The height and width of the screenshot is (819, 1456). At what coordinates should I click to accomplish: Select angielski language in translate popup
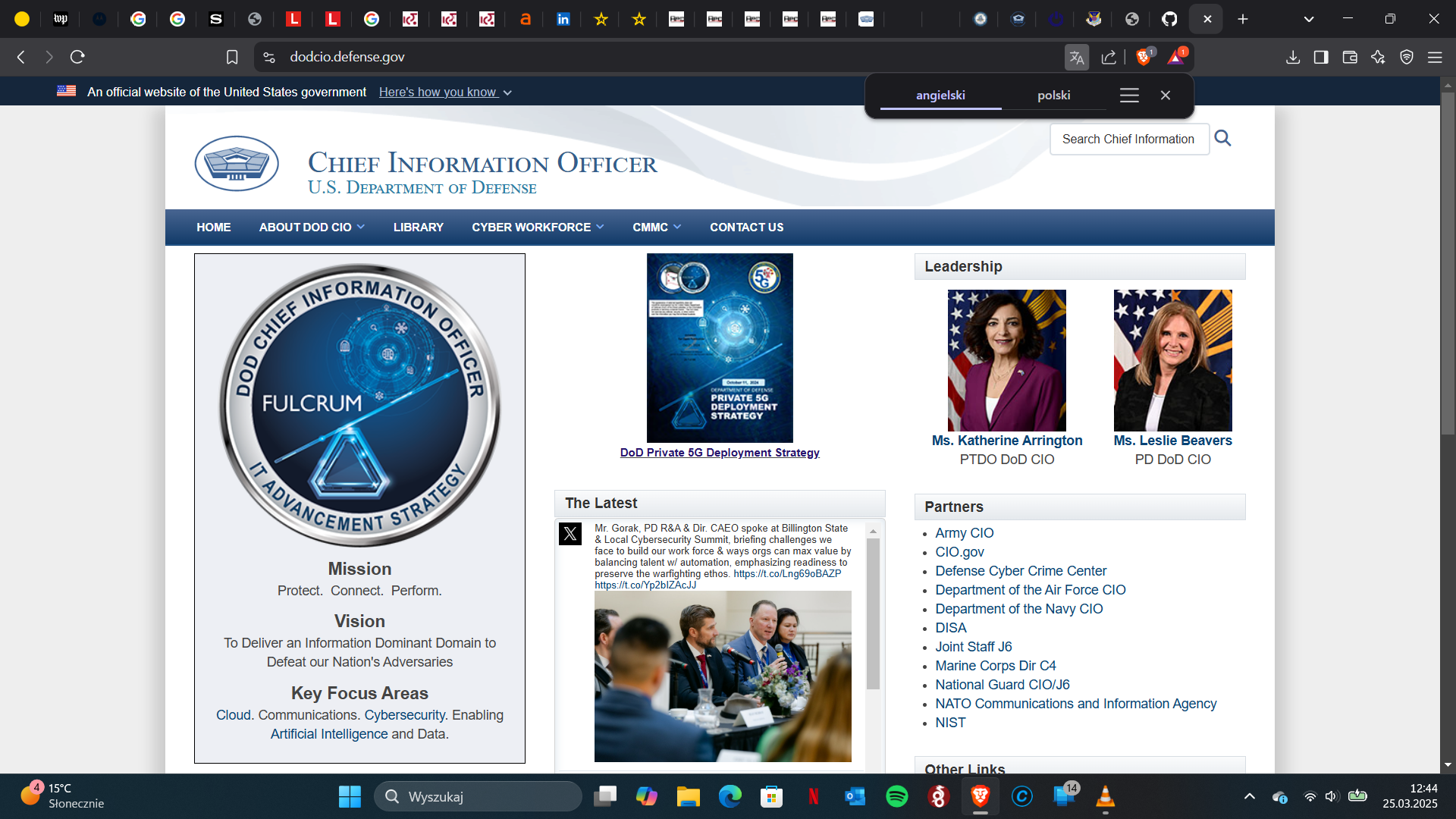point(940,95)
